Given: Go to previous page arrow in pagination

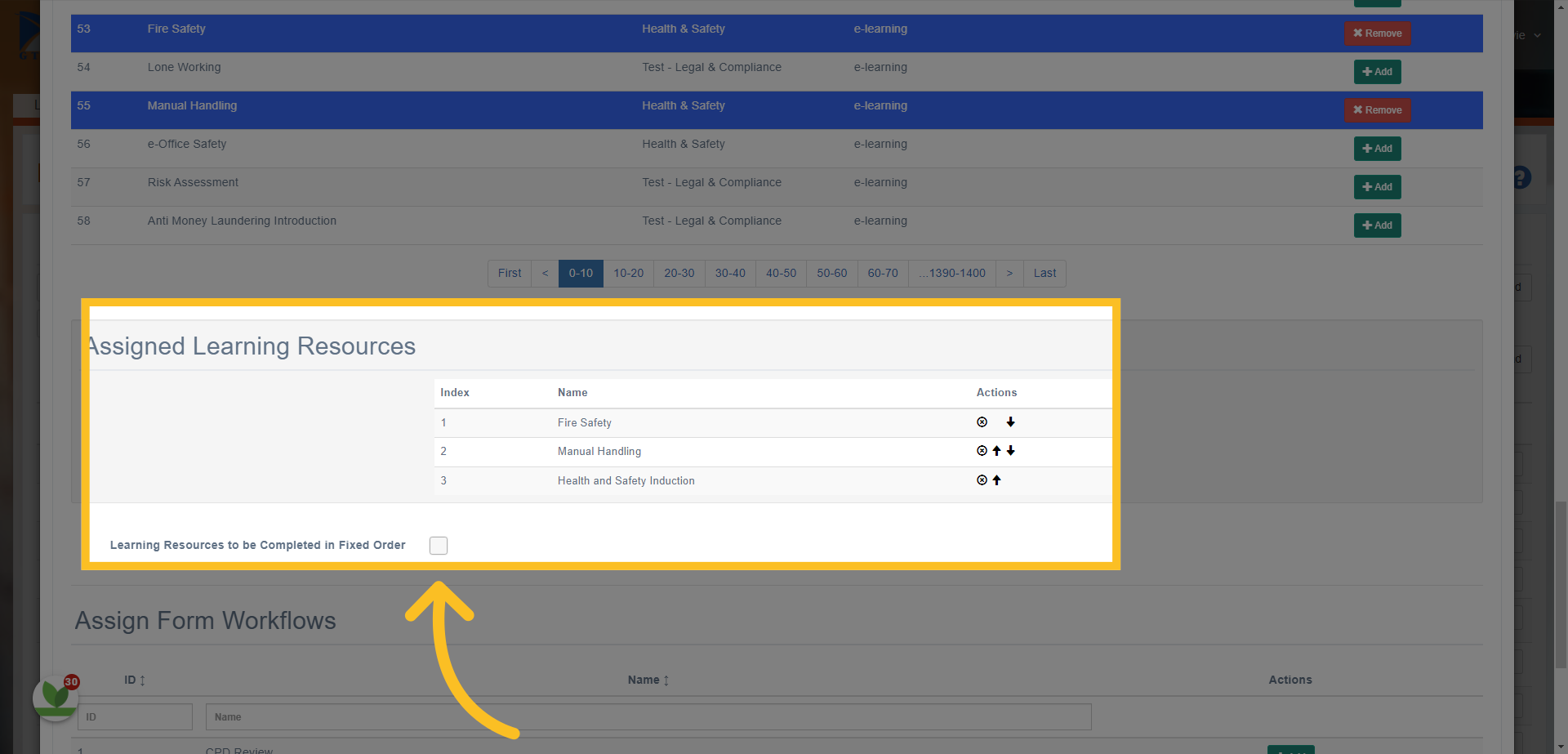Looking at the screenshot, I should (x=545, y=274).
